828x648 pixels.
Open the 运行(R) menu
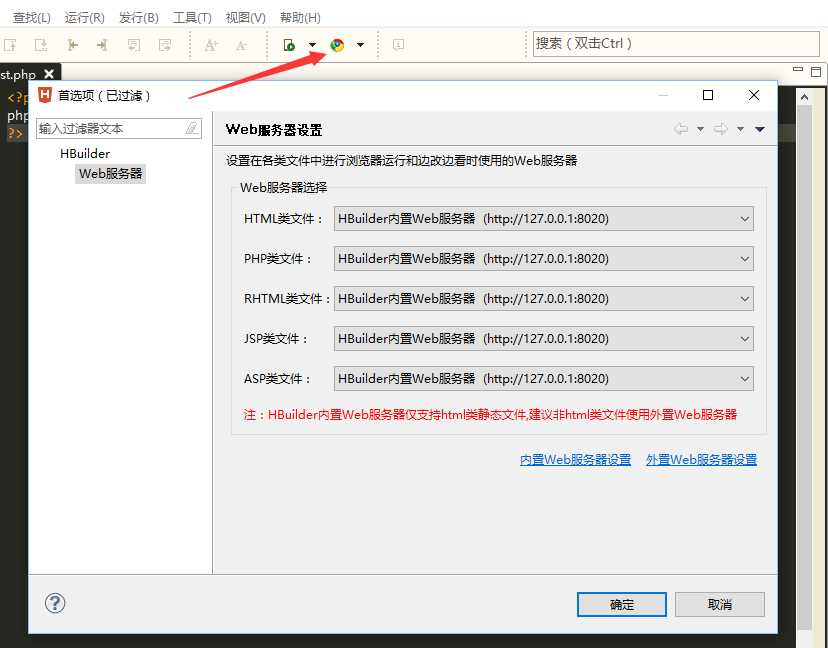84,17
